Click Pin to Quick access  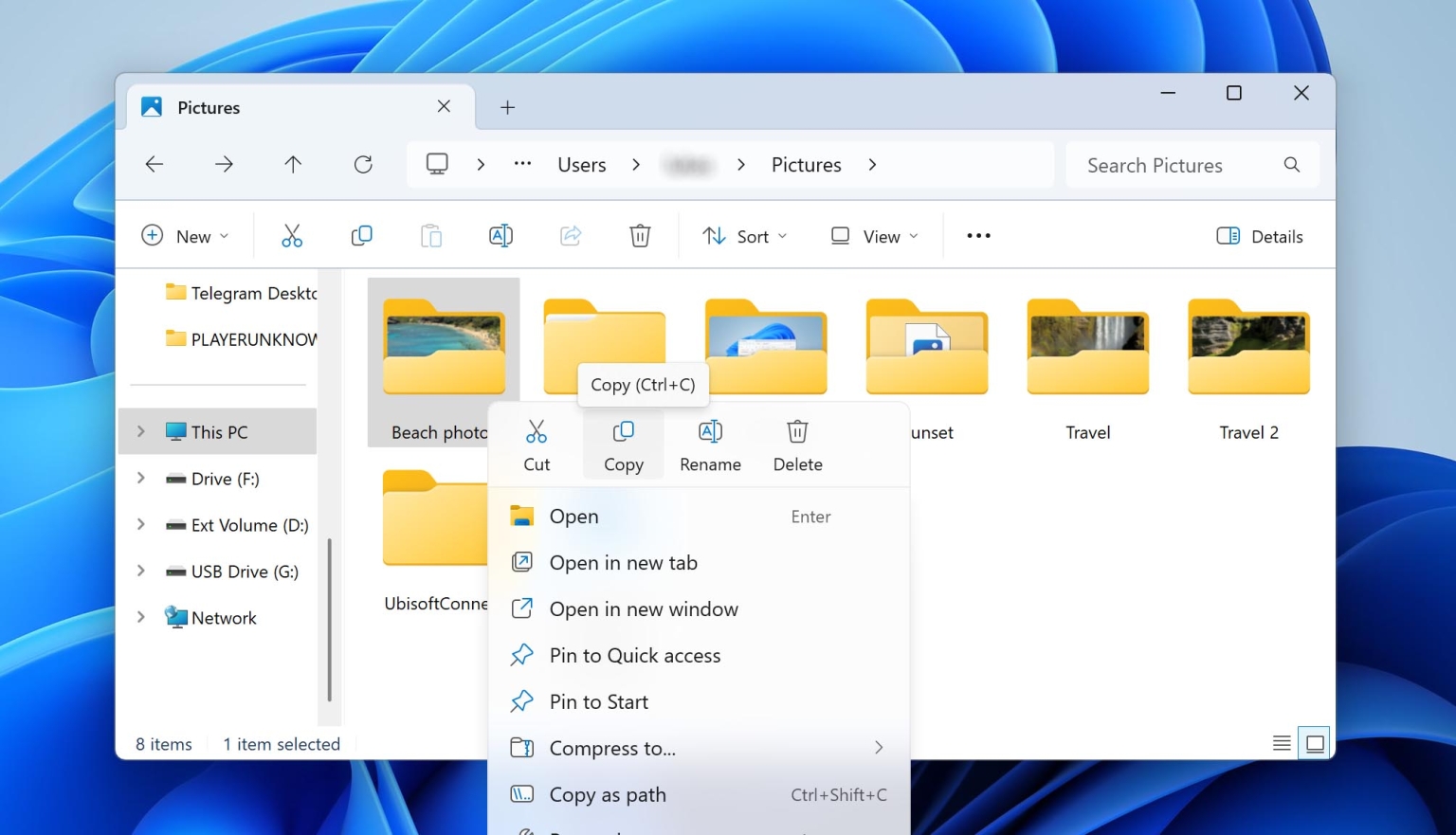[634, 655]
